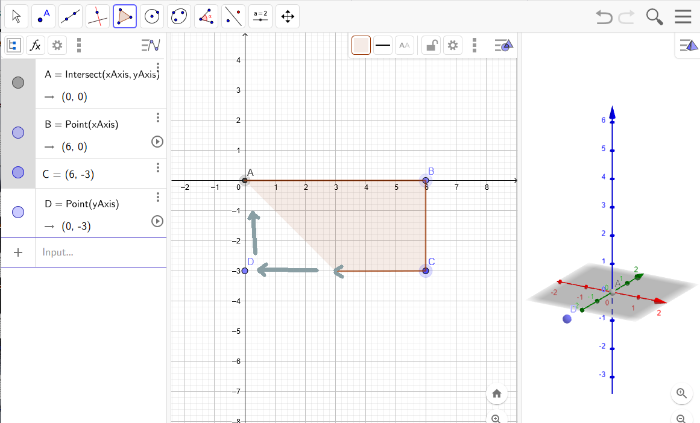Viewport: 700px width, 423px height.
Task: Click point C in Graphics view
Action: pos(425,270)
